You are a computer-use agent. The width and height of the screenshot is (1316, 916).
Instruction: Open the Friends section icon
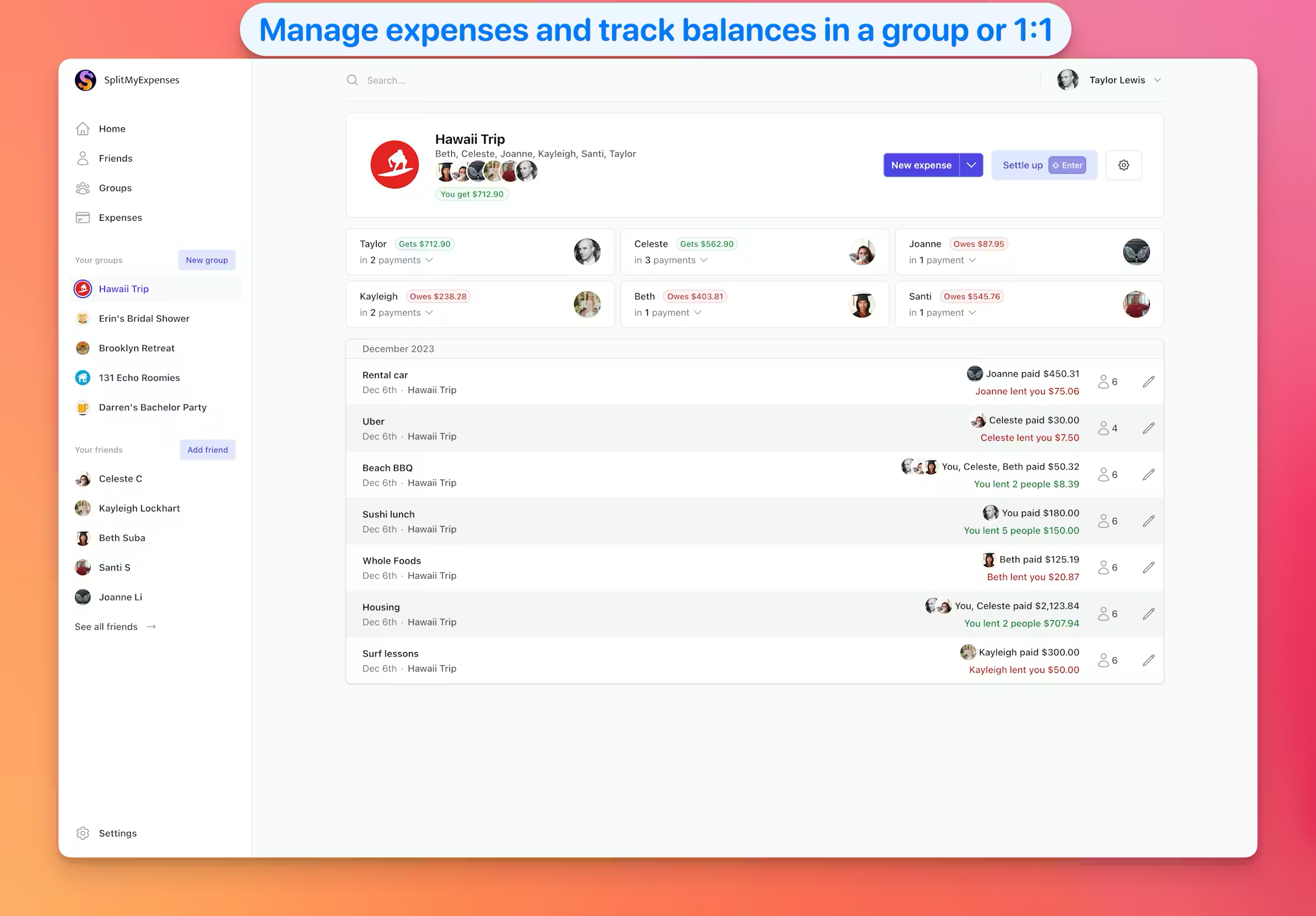point(83,158)
